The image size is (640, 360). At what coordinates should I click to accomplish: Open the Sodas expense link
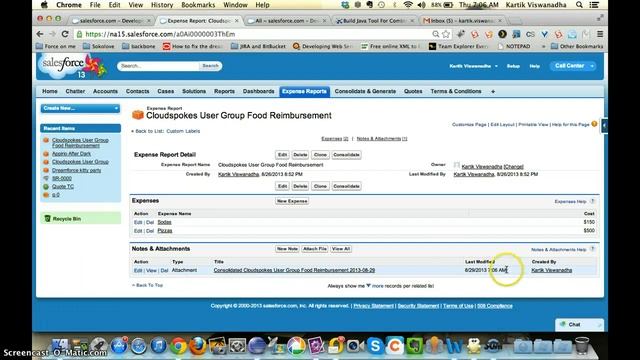(x=164, y=222)
